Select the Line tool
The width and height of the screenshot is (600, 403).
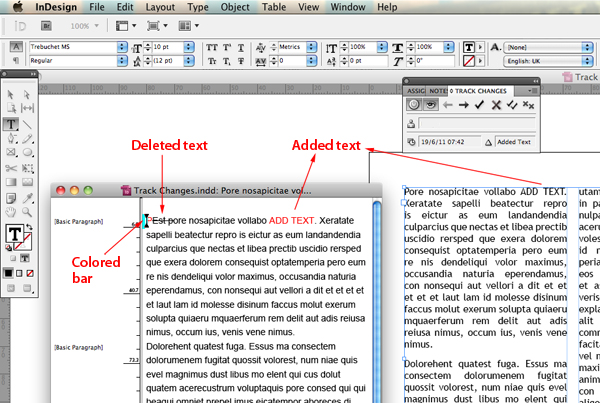pyautogui.click(x=27, y=124)
